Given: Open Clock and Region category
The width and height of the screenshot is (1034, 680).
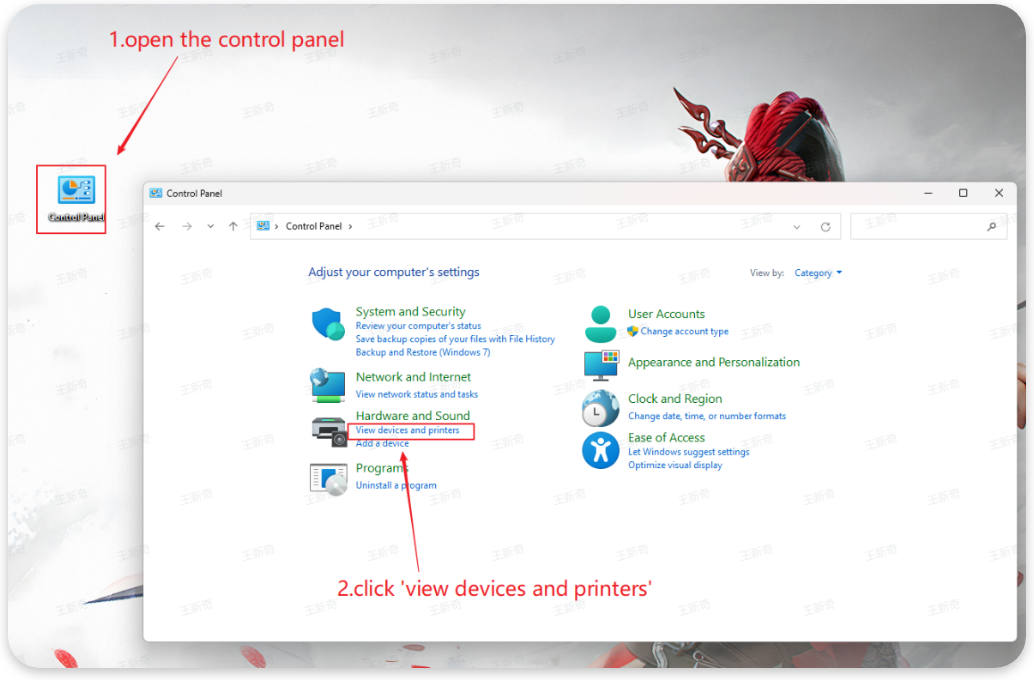Looking at the screenshot, I should [x=675, y=398].
